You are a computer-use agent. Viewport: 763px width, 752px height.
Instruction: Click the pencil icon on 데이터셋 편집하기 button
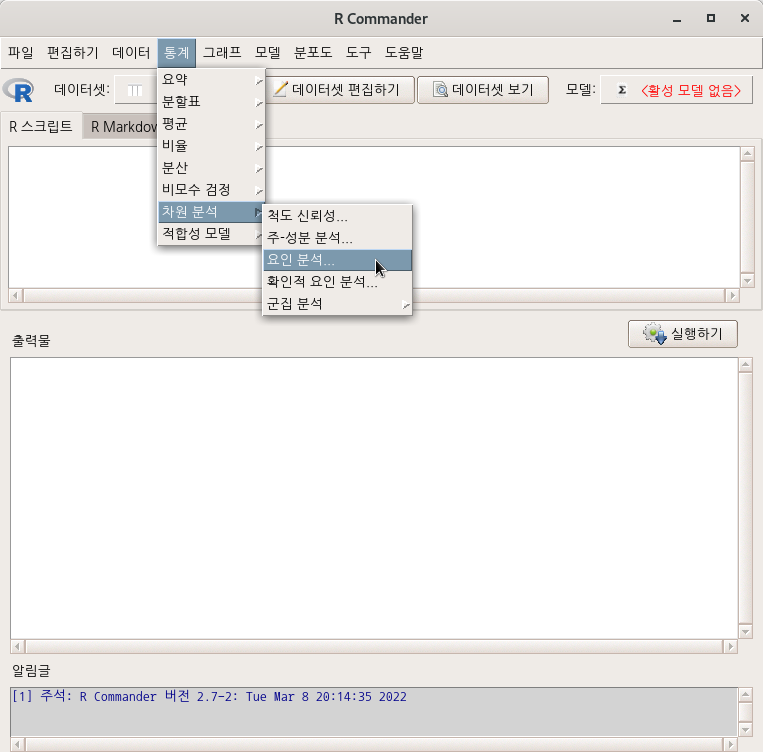point(280,90)
